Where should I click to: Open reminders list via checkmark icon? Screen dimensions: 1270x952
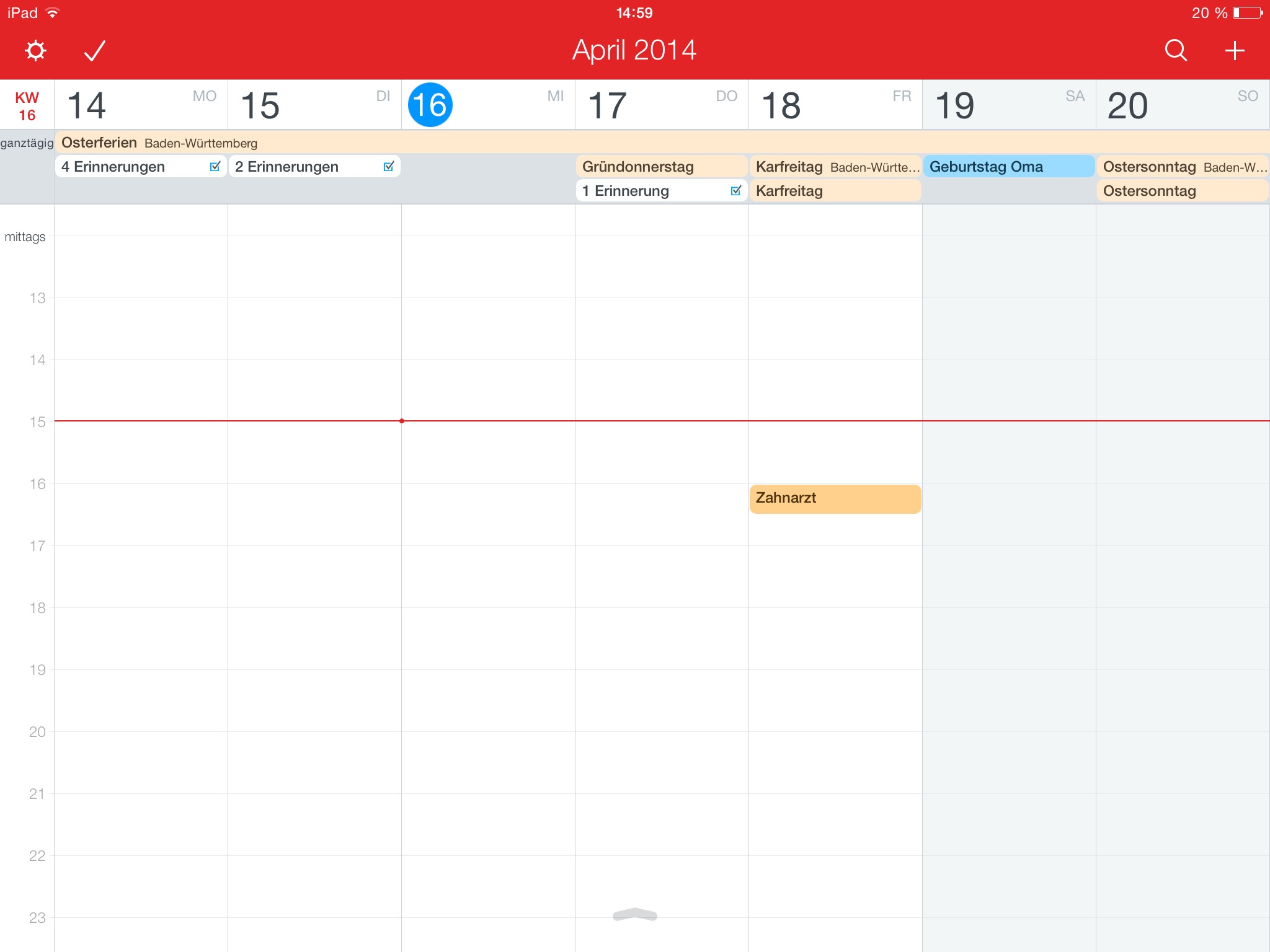point(95,50)
